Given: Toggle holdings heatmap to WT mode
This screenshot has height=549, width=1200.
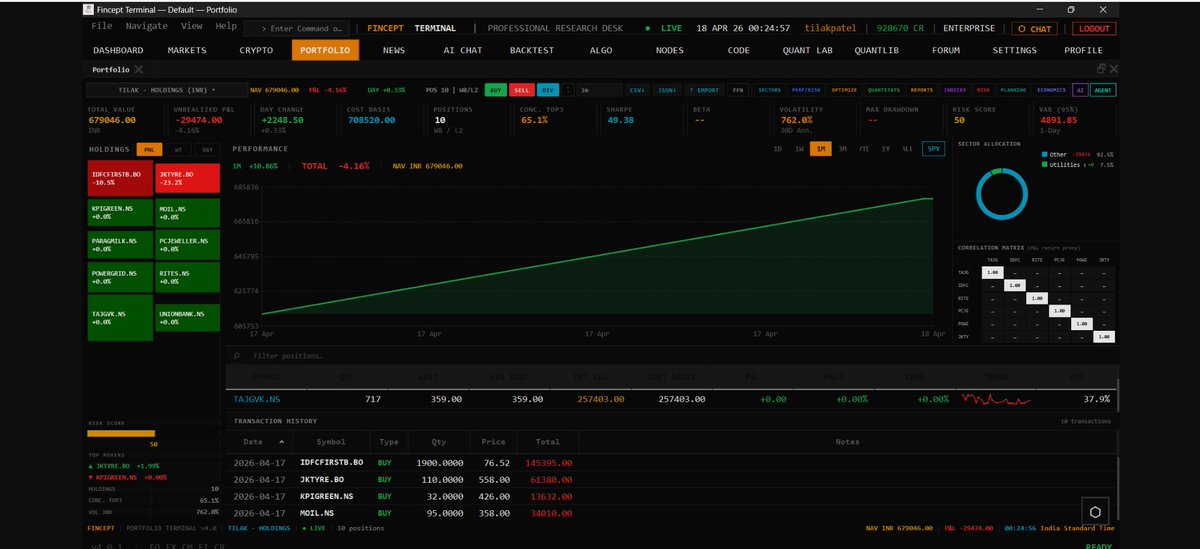Looking at the screenshot, I should (178, 149).
